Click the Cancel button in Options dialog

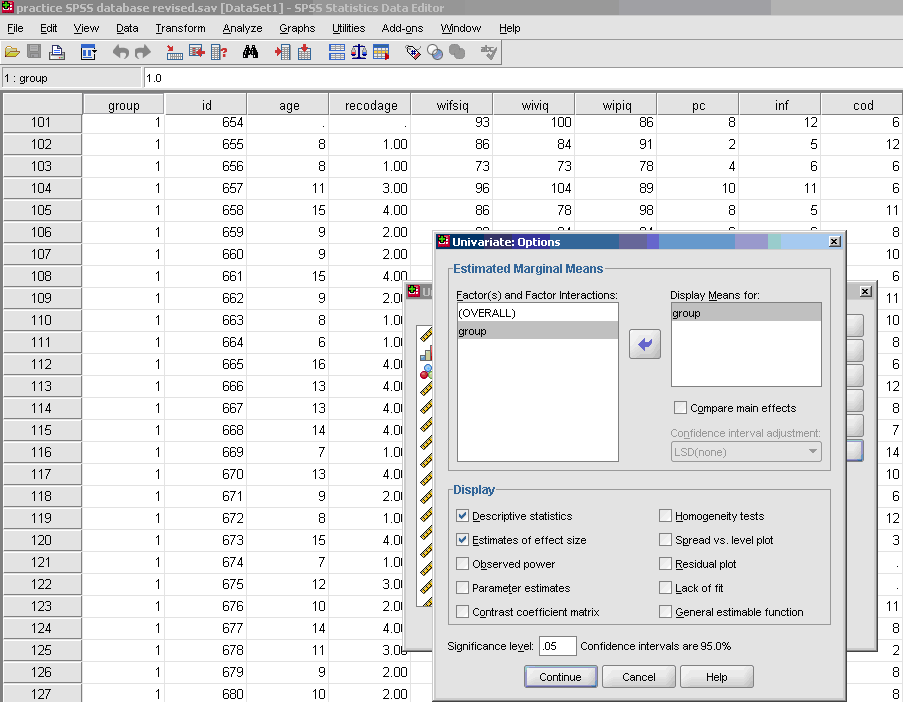pos(639,677)
